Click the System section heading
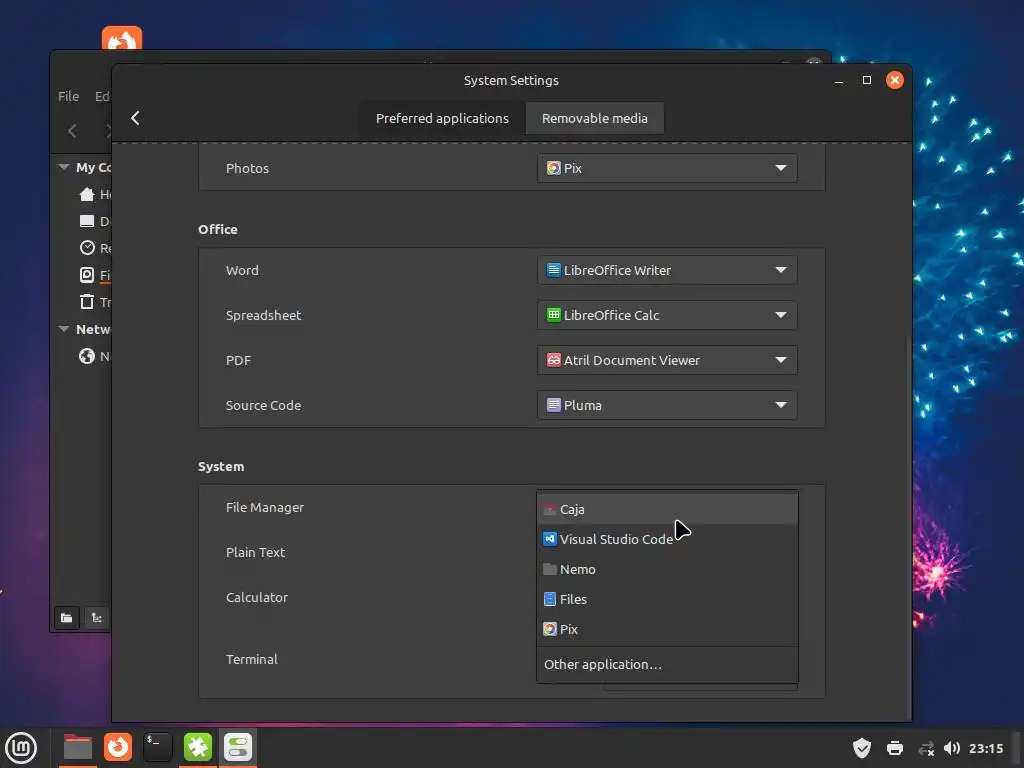The width and height of the screenshot is (1024, 768). pos(221,466)
